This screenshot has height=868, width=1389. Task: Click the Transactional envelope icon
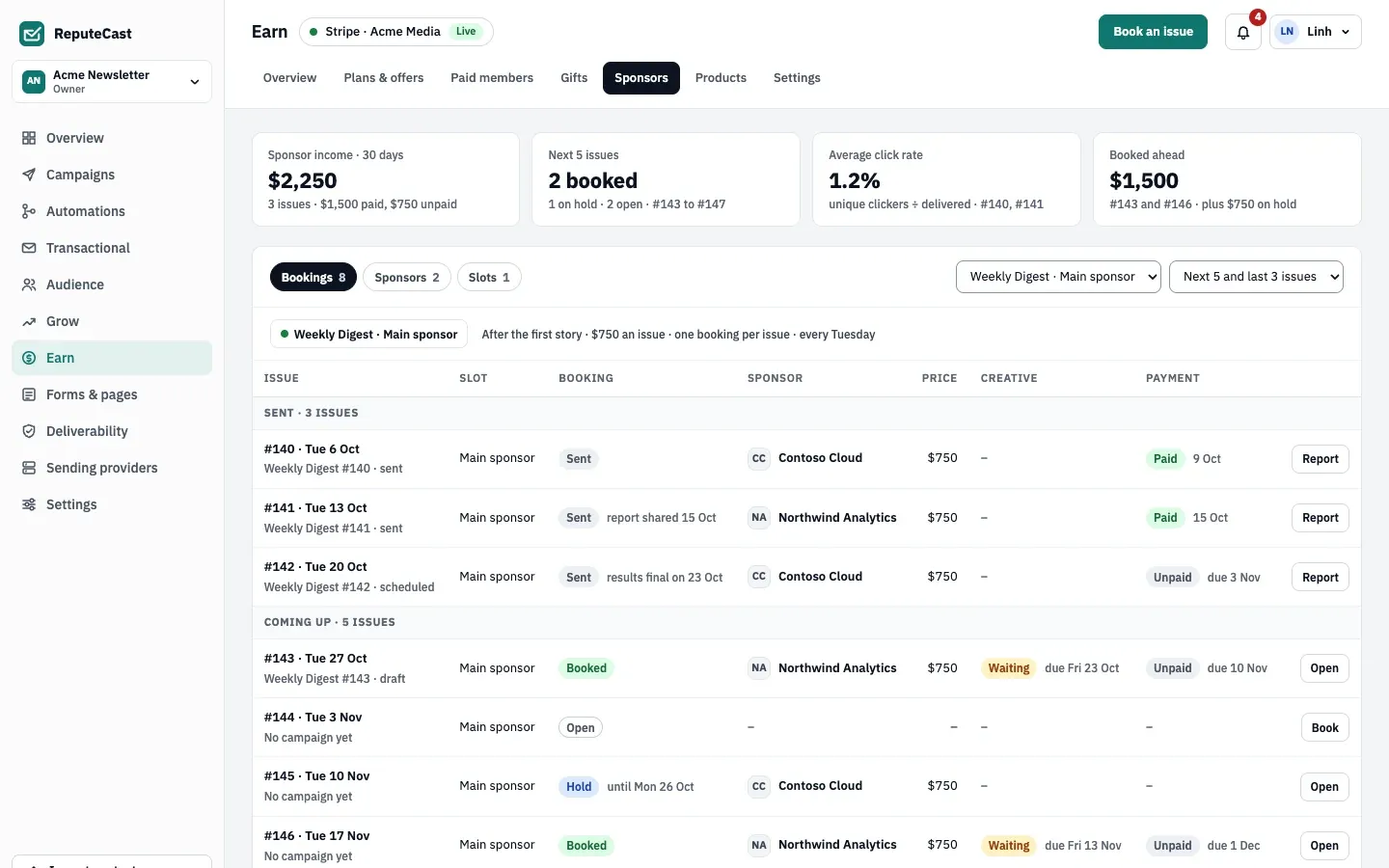(29, 248)
